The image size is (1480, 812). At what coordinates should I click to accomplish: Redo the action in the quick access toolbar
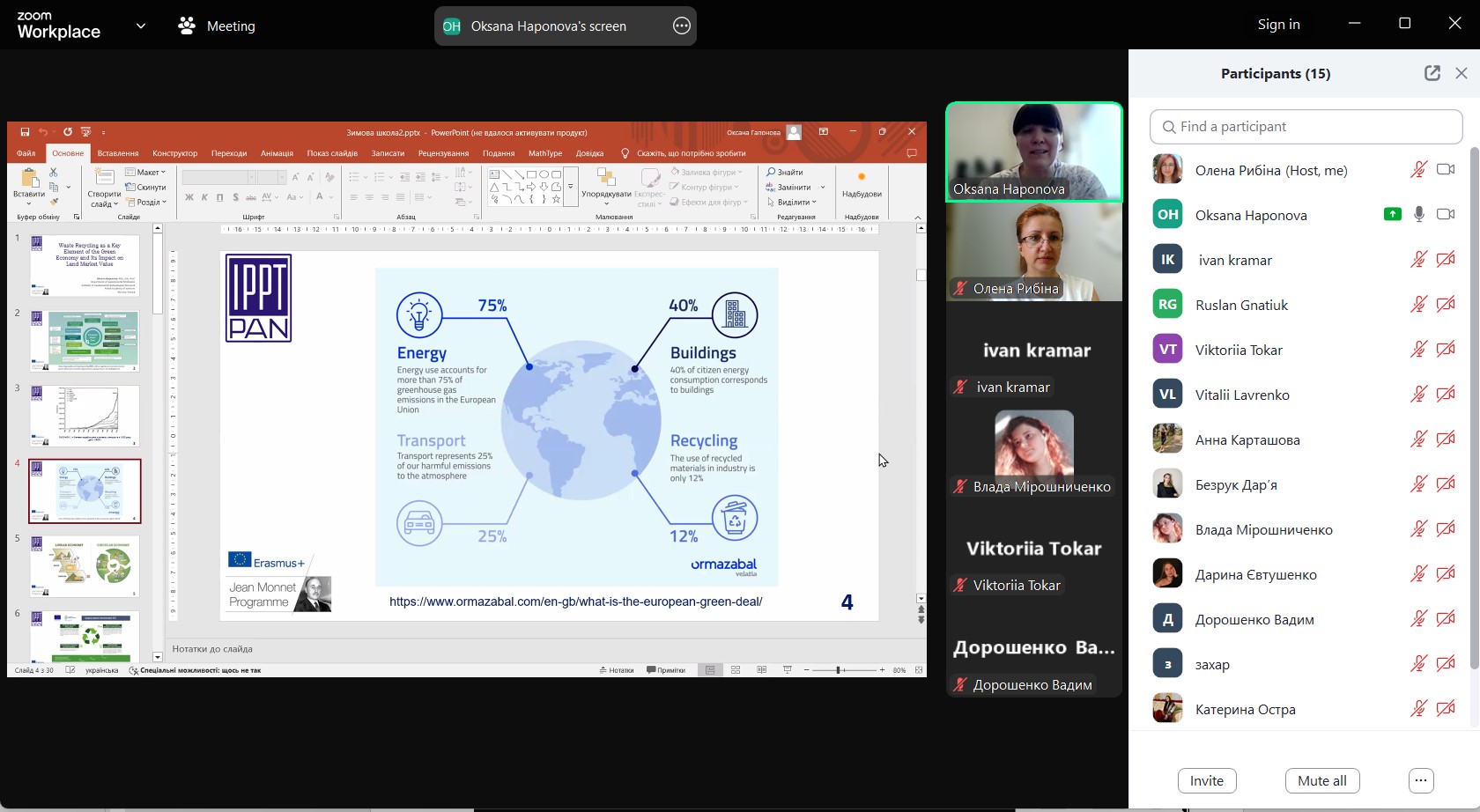[x=67, y=132]
